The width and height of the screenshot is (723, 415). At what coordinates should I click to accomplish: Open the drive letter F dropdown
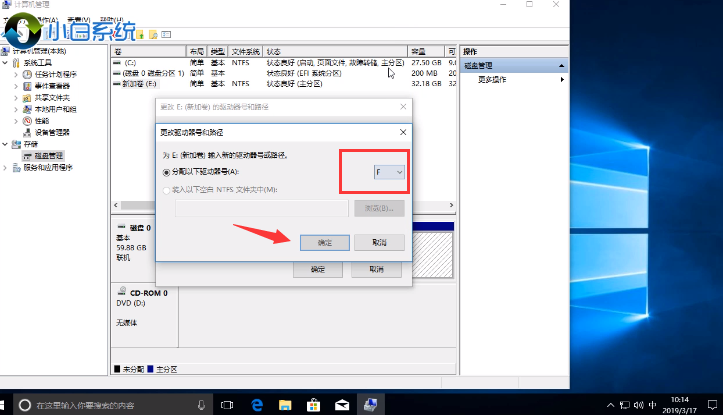click(389, 172)
